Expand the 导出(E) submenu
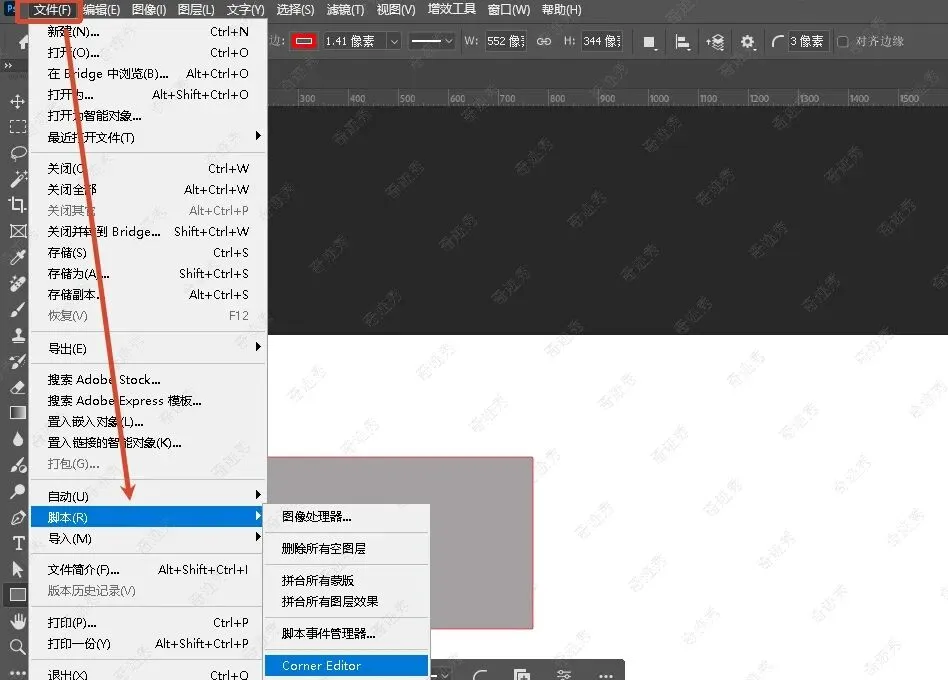Viewport: 948px width, 680px height. pyautogui.click(x=148, y=349)
